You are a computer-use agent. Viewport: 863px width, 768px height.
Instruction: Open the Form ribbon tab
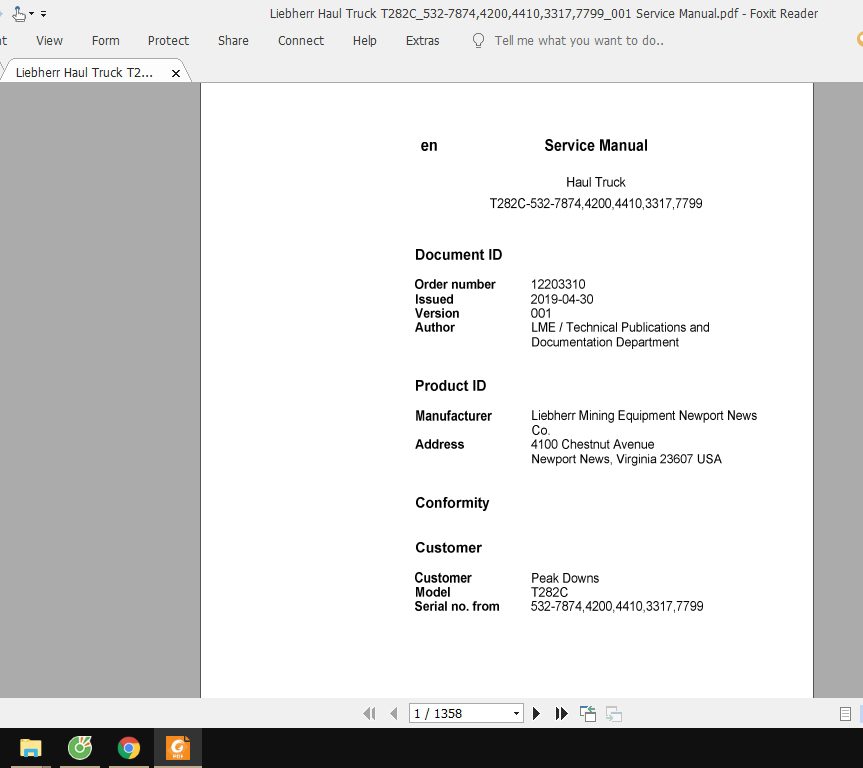click(x=106, y=41)
